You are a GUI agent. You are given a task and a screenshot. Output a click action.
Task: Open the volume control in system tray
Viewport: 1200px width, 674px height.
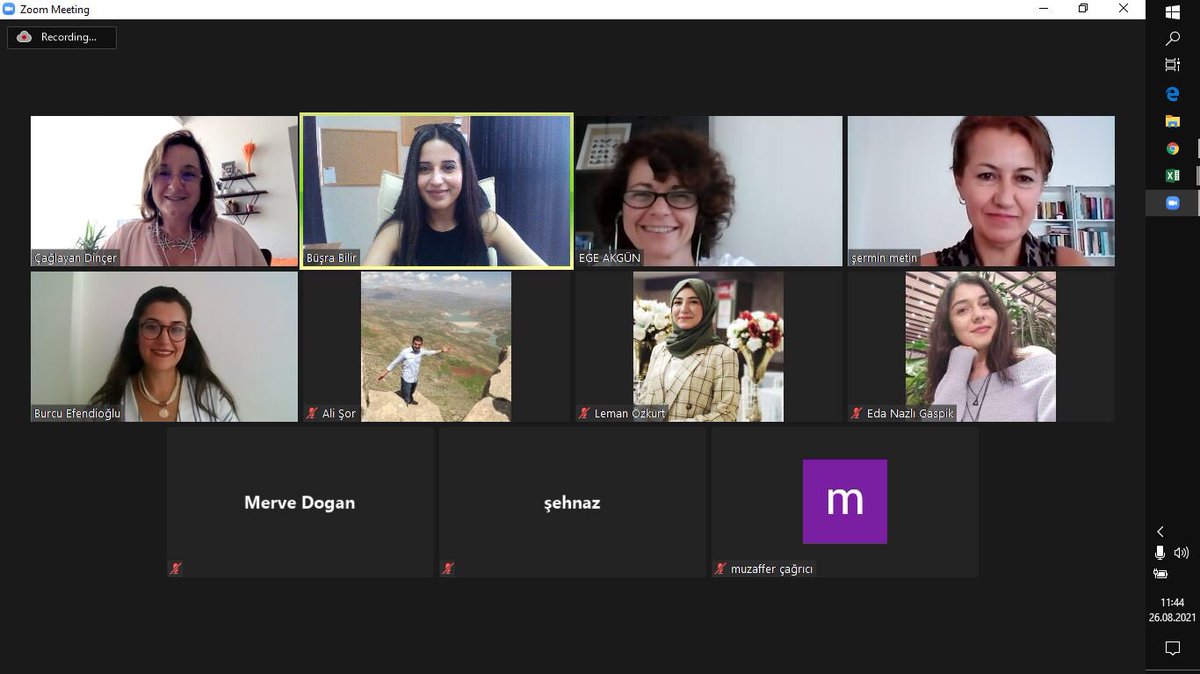(1181, 553)
